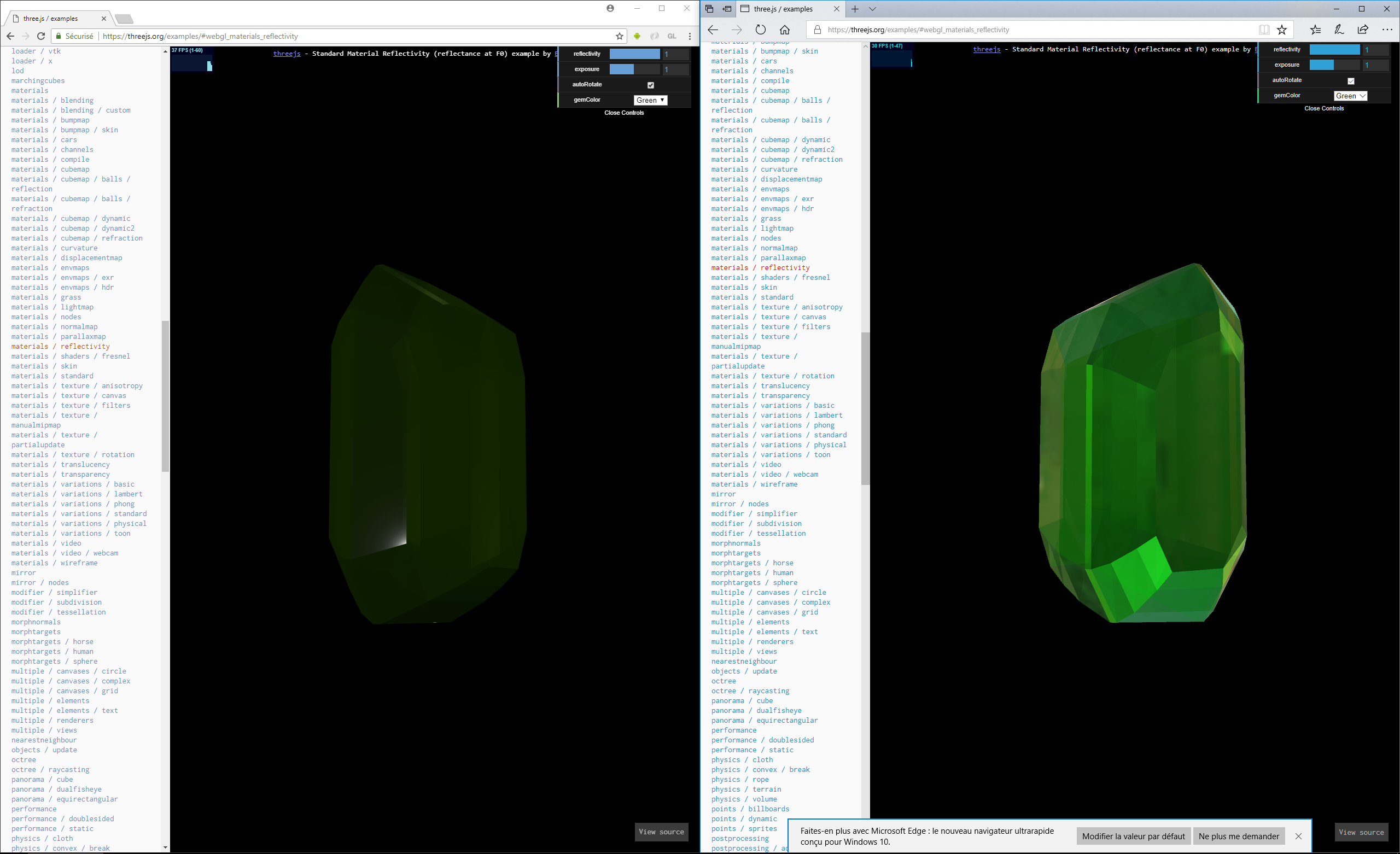Click Edge's refresh icon
This screenshot has height=854, width=1400.
[x=760, y=30]
